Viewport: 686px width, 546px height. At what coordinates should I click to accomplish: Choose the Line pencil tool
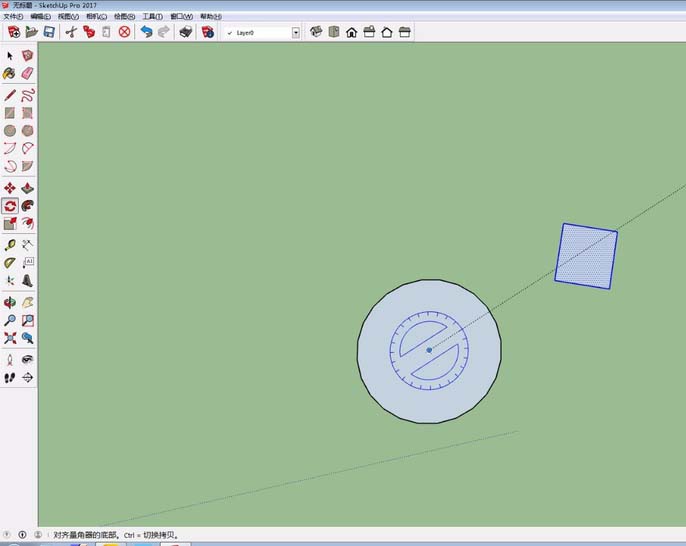[x=10, y=95]
